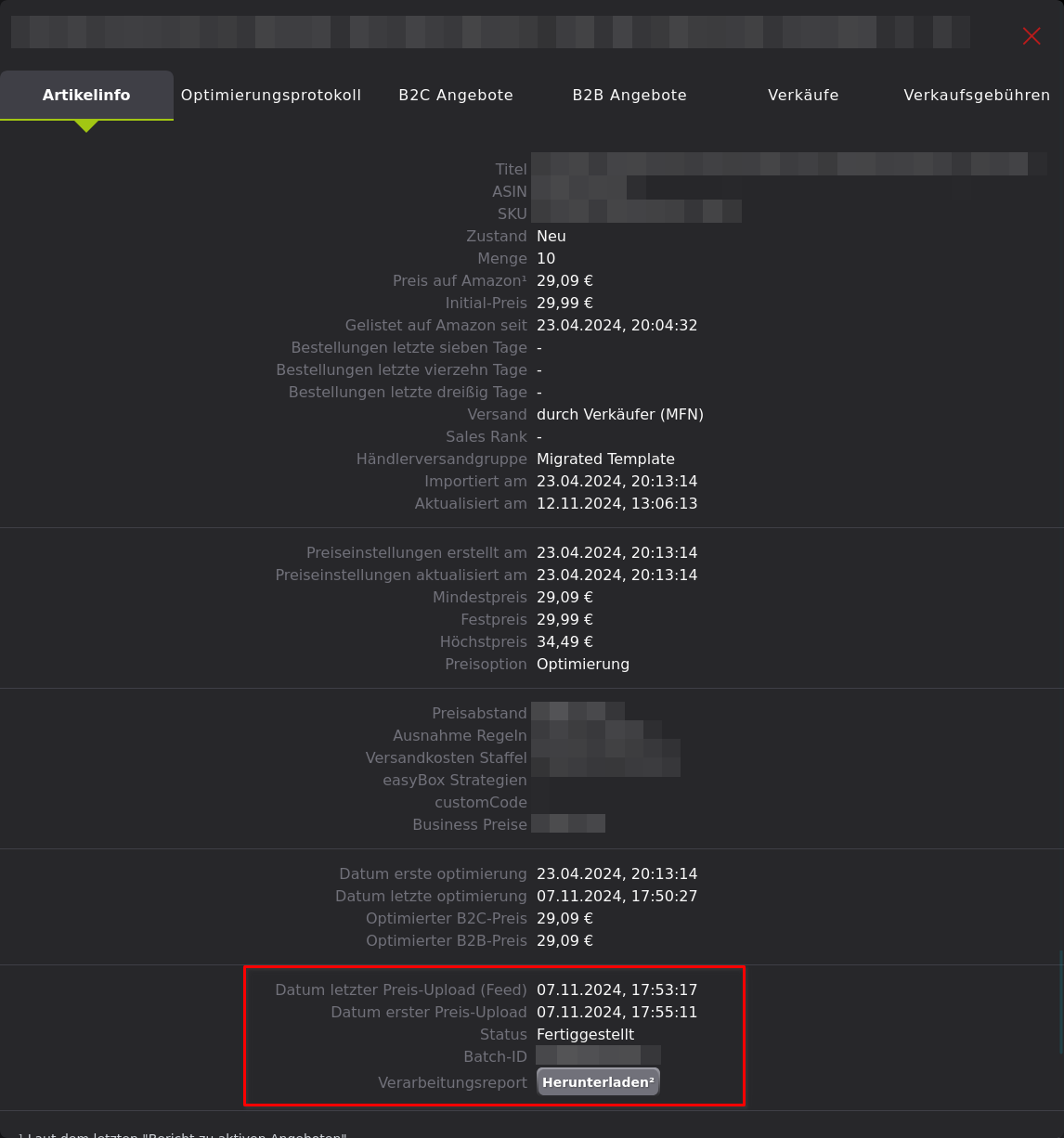Switch to the Optimierungsprotokoll tab

click(x=271, y=95)
